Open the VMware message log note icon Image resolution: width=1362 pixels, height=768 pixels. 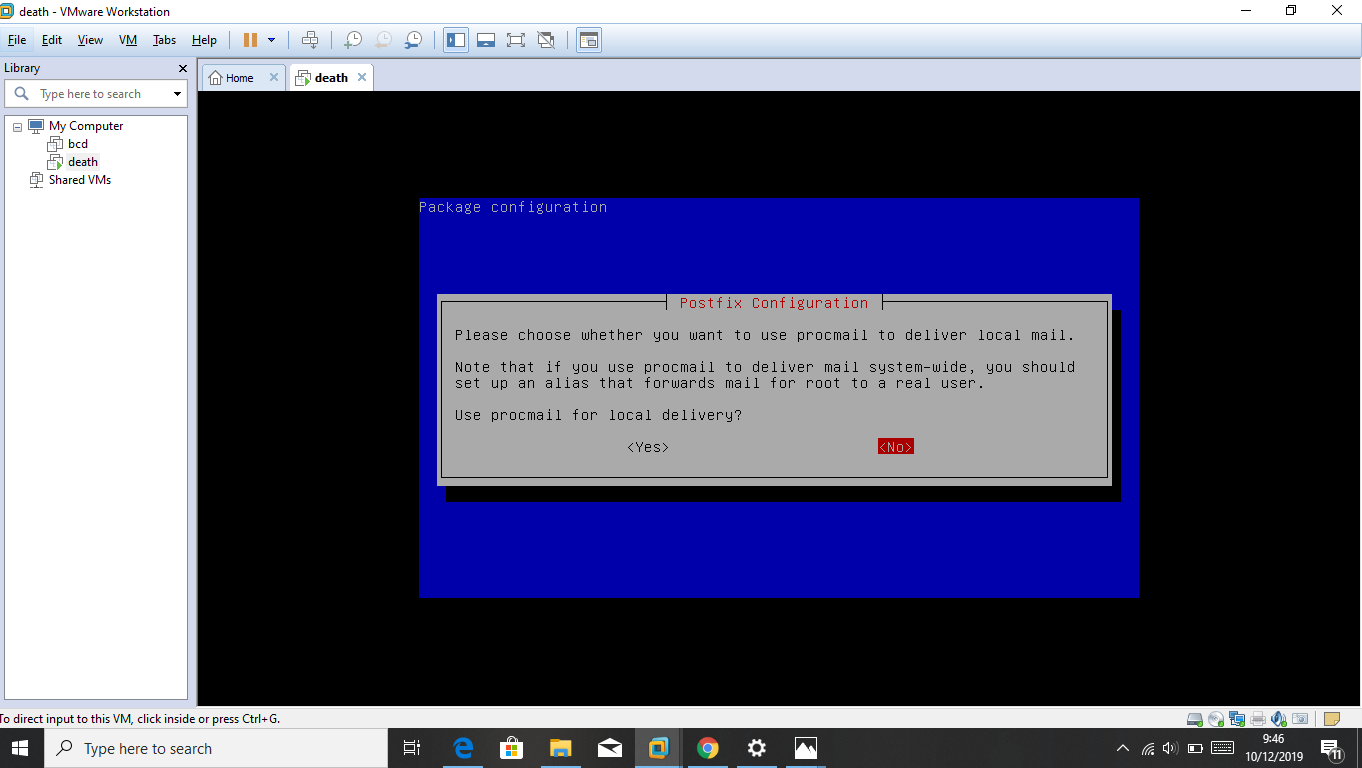click(1331, 719)
